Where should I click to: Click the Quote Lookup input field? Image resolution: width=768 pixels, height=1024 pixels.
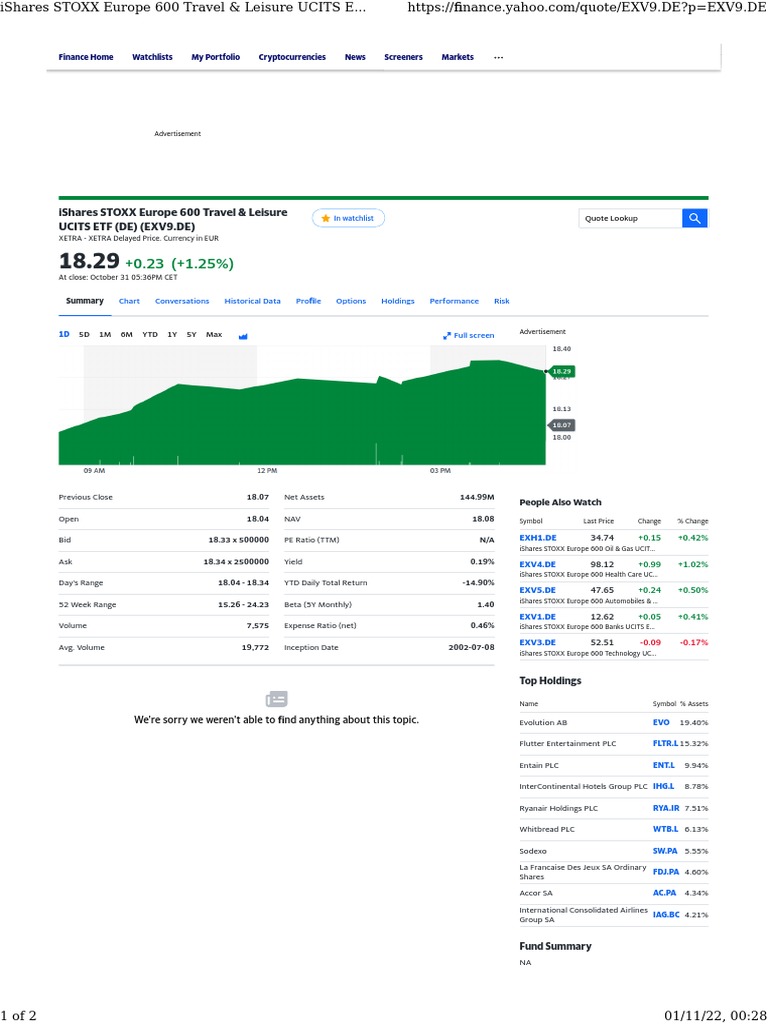tap(630, 218)
